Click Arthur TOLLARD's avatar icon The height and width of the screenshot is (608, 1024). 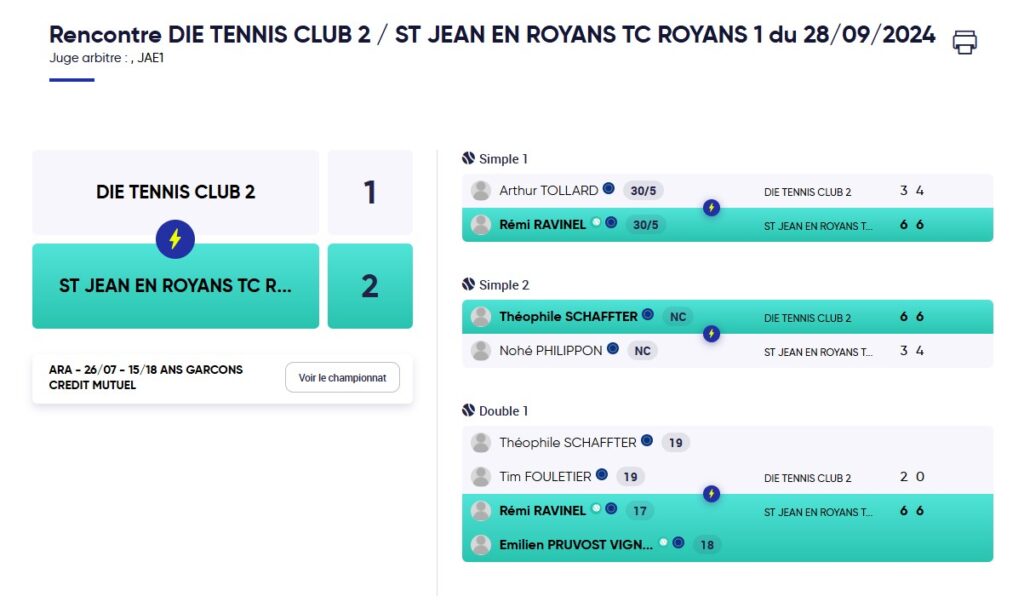481,191
